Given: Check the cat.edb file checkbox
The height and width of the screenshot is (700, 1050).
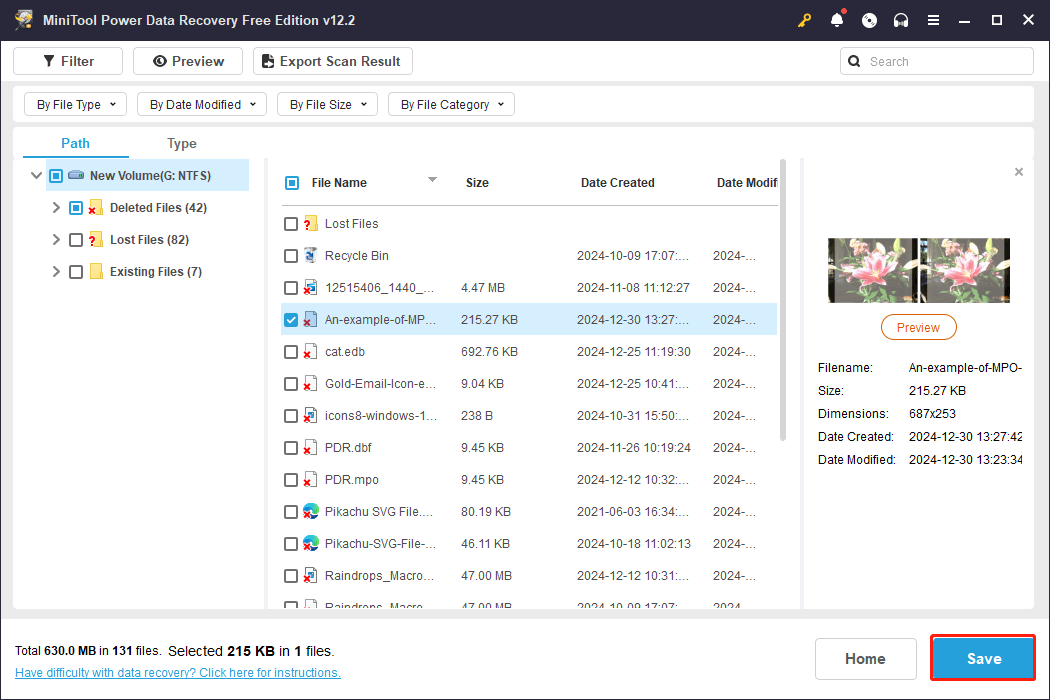Looking at the screenshot, I should (291, 352).
